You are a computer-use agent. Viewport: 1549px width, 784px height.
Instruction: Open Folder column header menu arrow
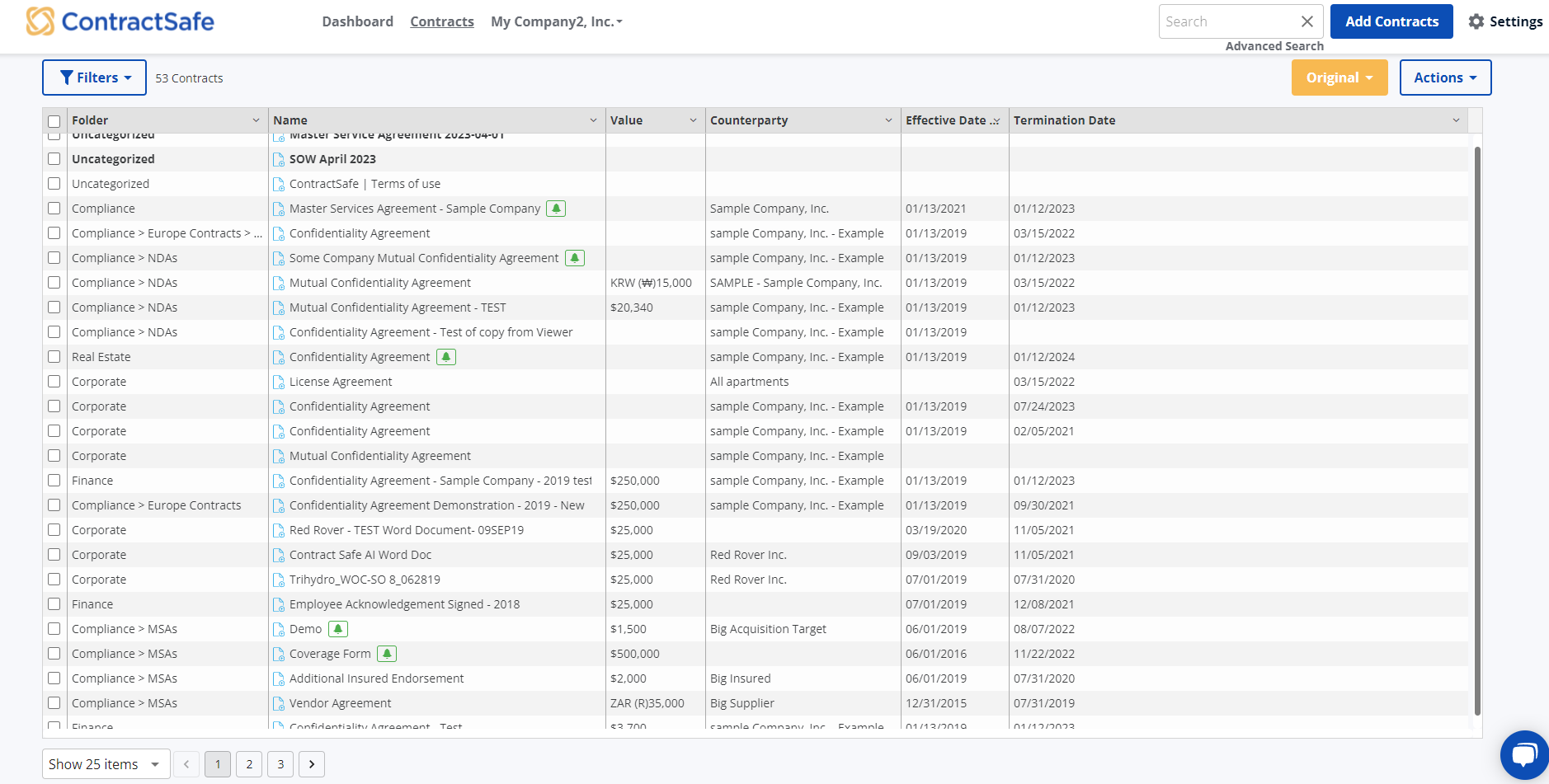coord(256,120)
